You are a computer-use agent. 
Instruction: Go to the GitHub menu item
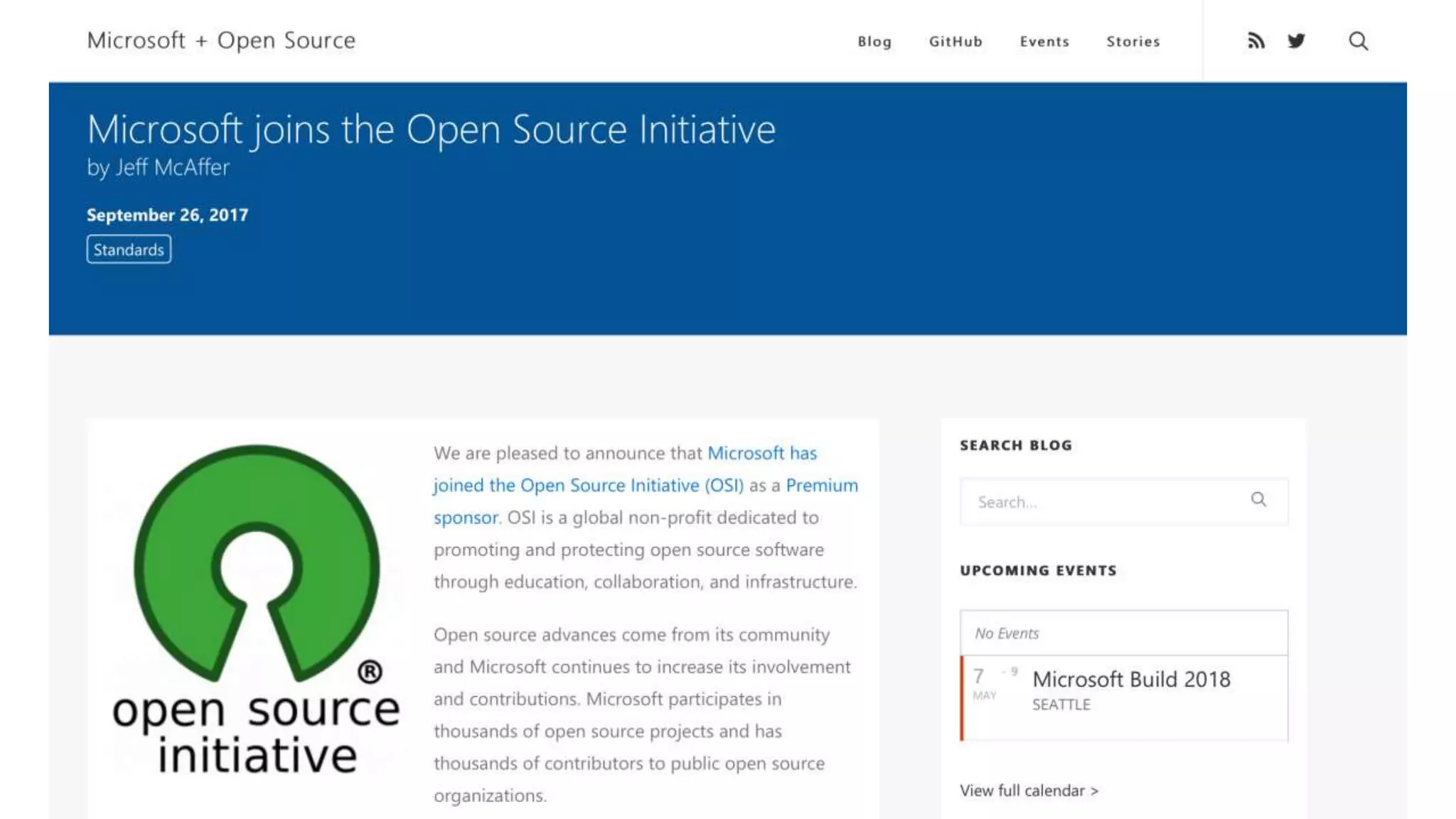pyautogui.click(x=955, y=41)
